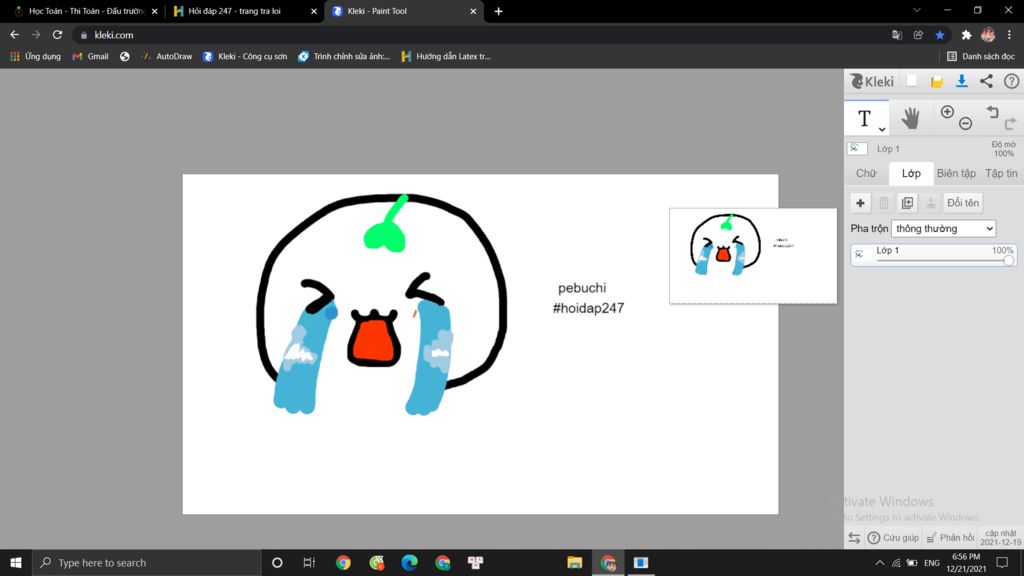Open the Chrome three-dot menu
Viewport: 1024px width, 576px height.
pos(1010,35)
